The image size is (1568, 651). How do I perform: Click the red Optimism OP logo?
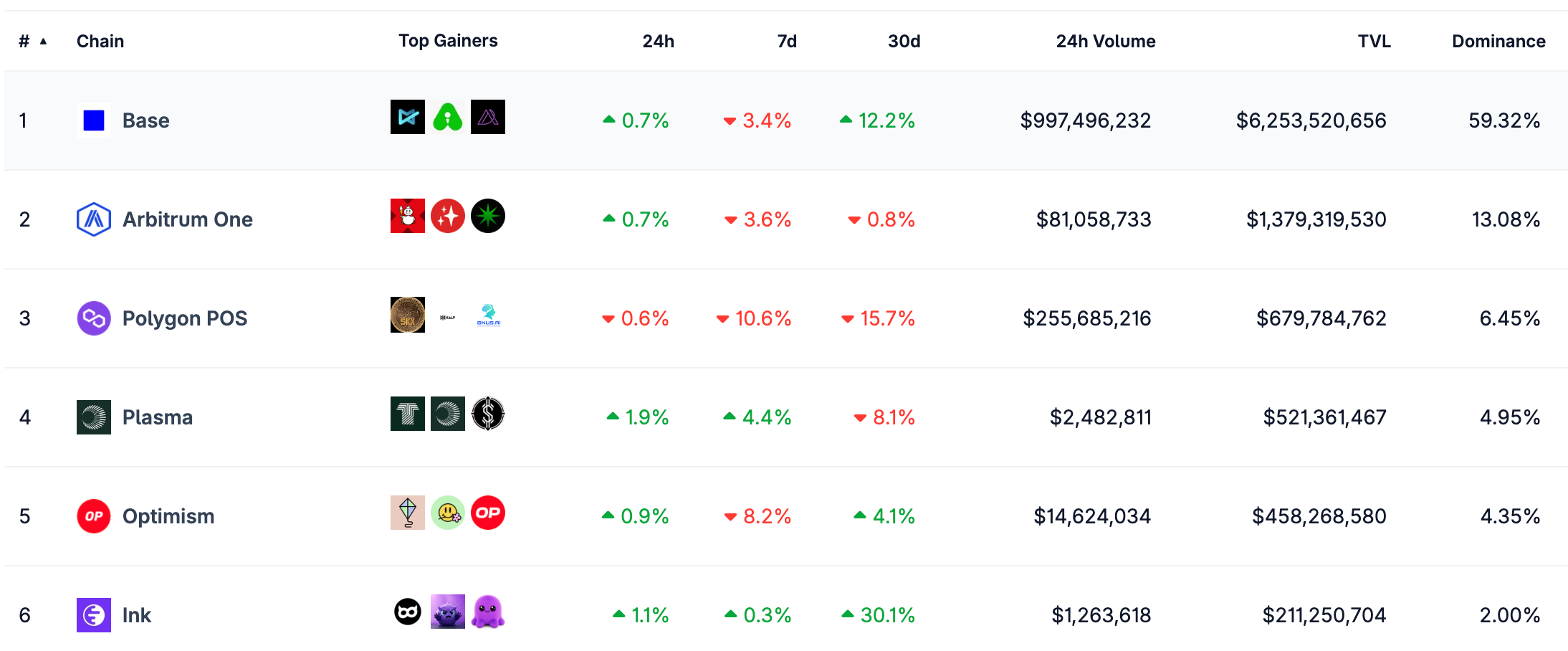point(94,516)
